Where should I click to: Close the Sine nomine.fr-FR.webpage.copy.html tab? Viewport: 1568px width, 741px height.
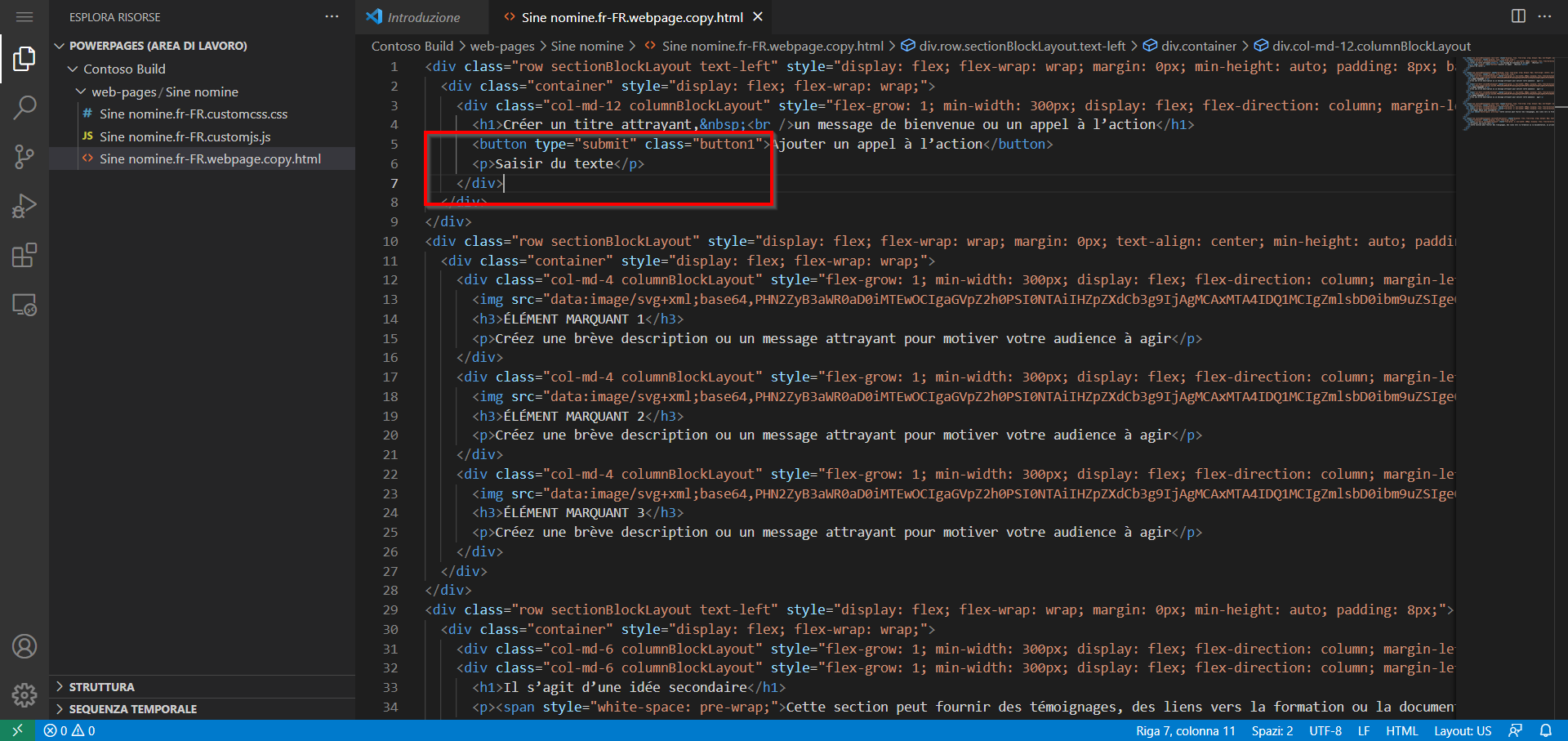click(758, 16)
